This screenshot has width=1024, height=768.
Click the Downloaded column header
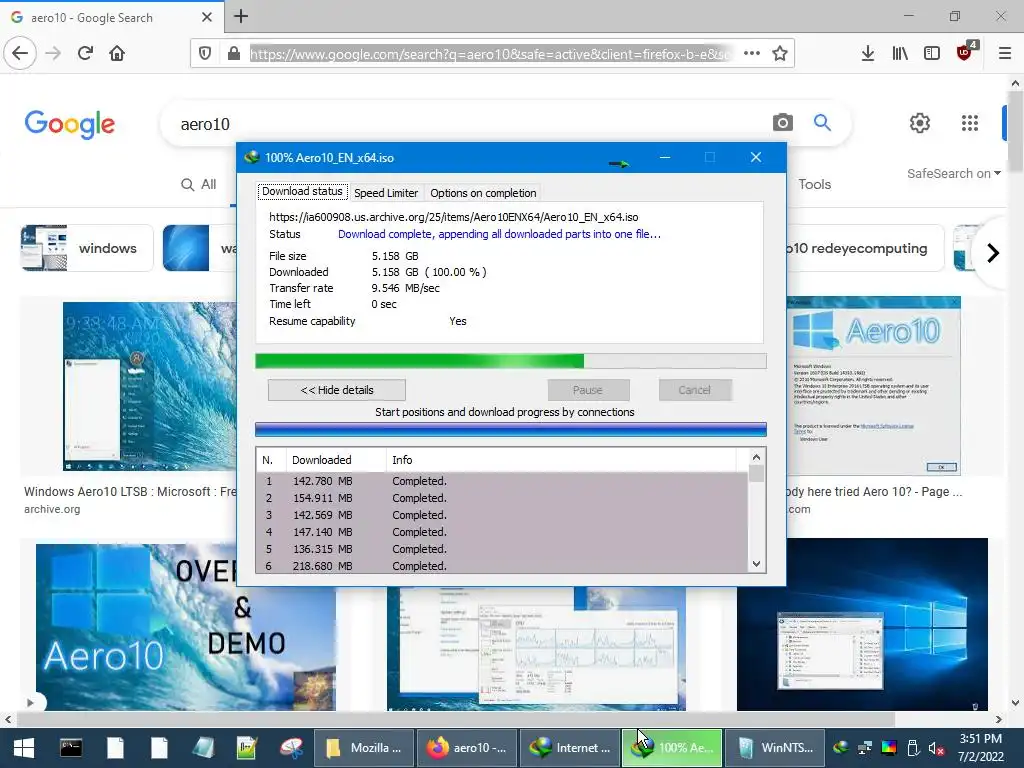tap(336, 460)
